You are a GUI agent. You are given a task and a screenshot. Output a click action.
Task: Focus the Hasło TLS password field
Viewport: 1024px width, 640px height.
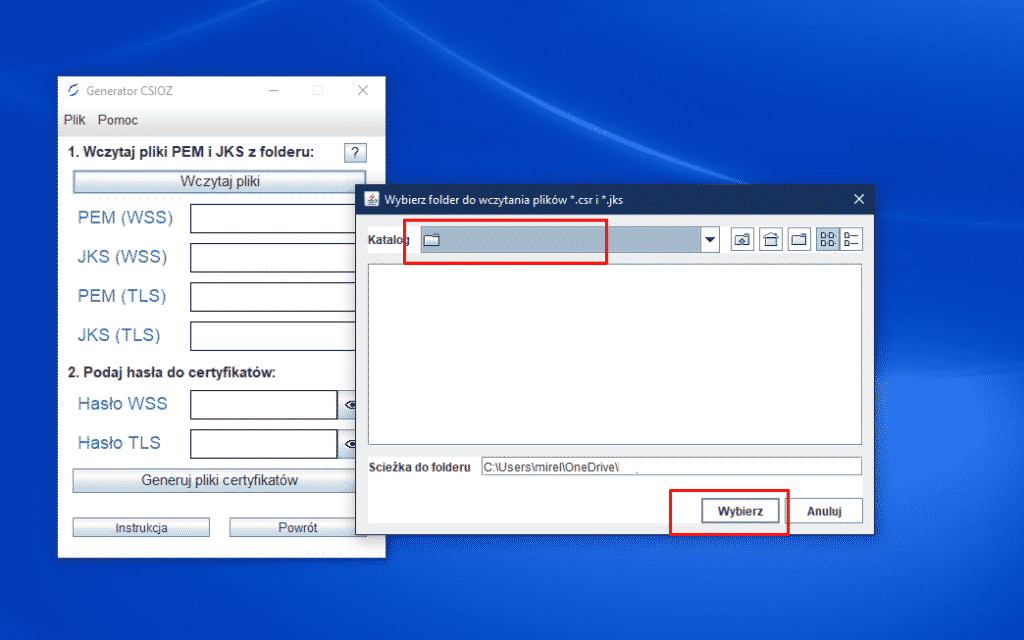[264, 444]
